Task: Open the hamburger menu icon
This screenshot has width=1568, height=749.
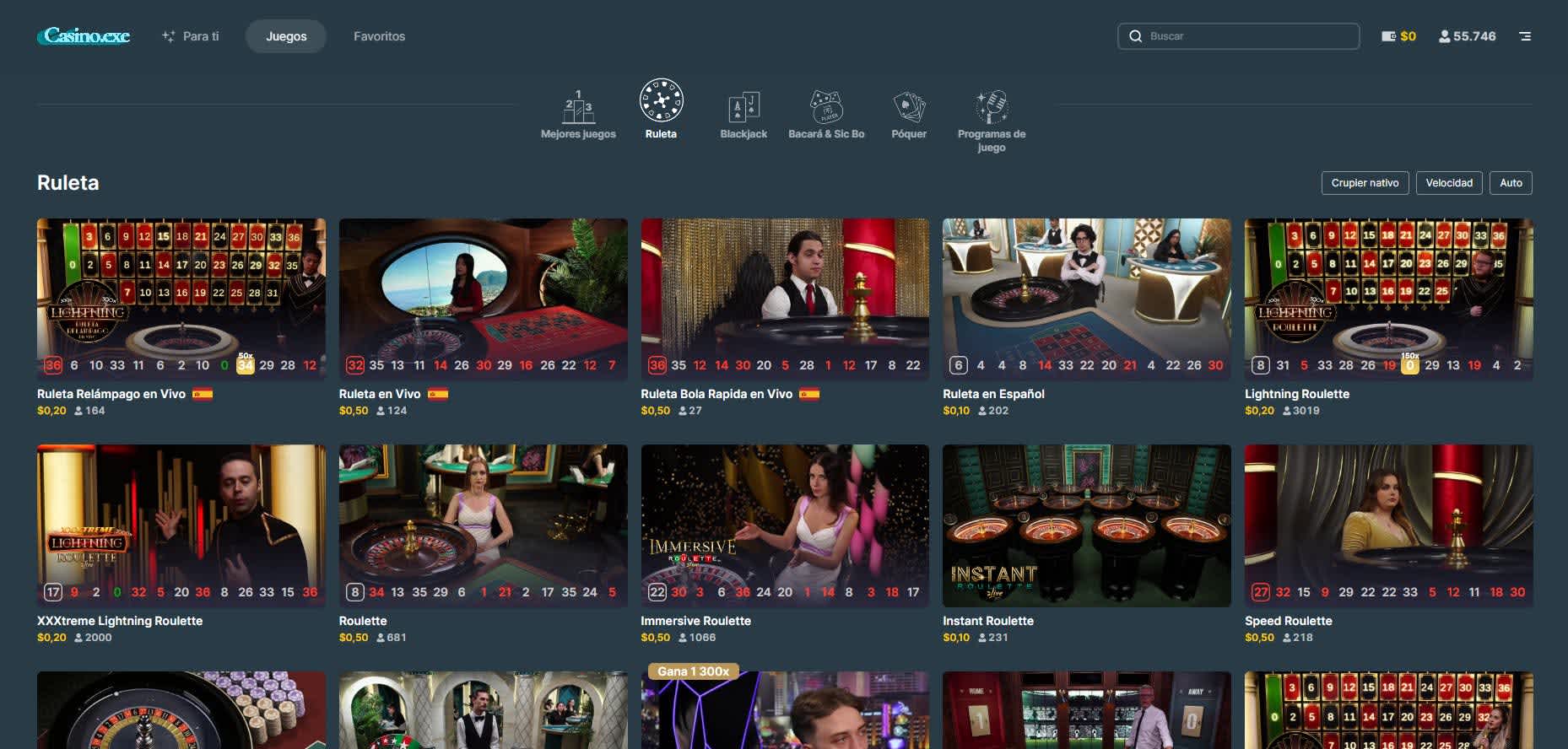Action: [1525, 36]
